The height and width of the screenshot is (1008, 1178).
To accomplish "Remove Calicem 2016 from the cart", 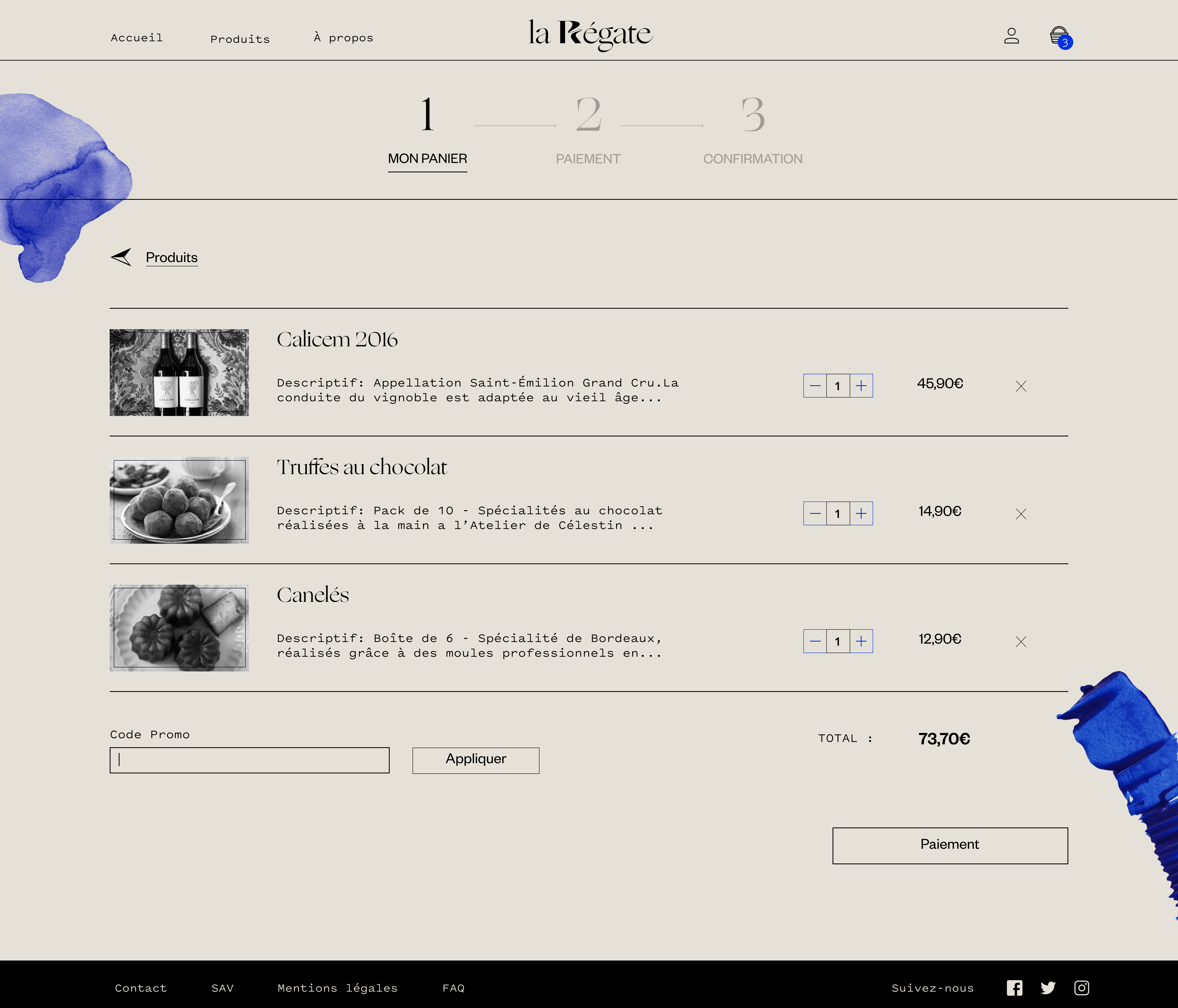I will click(x=1021, y=387).
